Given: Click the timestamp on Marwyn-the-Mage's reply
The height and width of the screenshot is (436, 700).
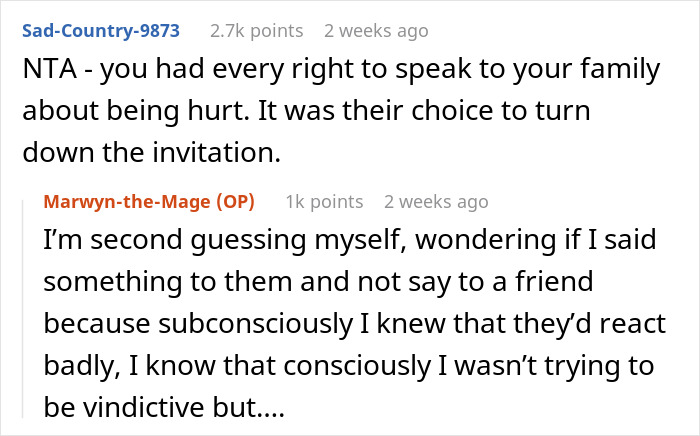Looking at the screenshot, I should (436, 201).
